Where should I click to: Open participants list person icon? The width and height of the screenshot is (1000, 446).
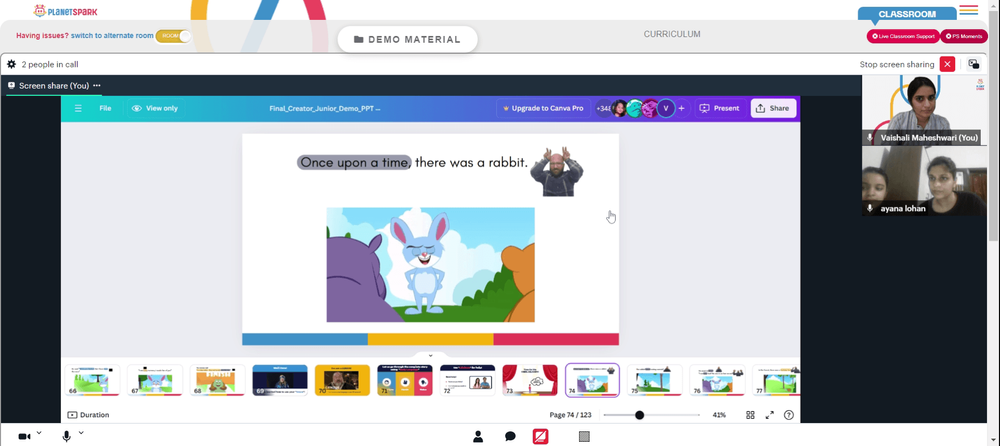coord(477,436)
